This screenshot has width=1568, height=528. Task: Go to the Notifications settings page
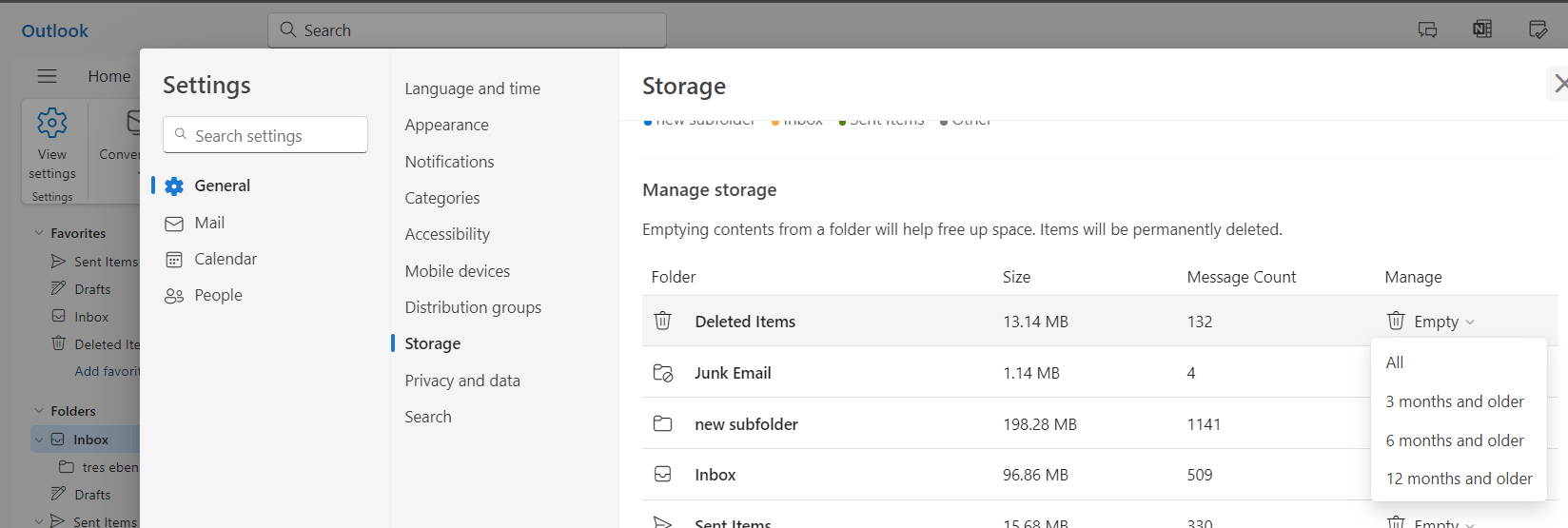(449, 162)
